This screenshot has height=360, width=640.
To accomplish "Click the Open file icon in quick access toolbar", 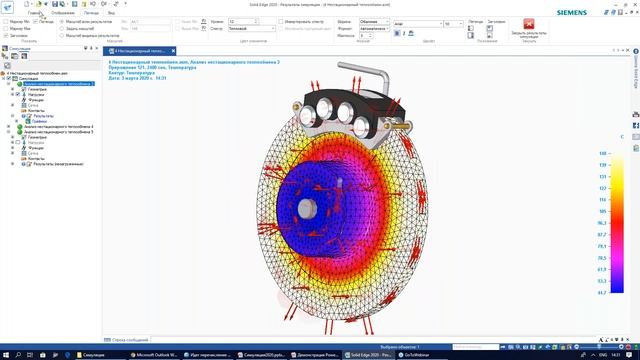I will [x=39, y=4].
